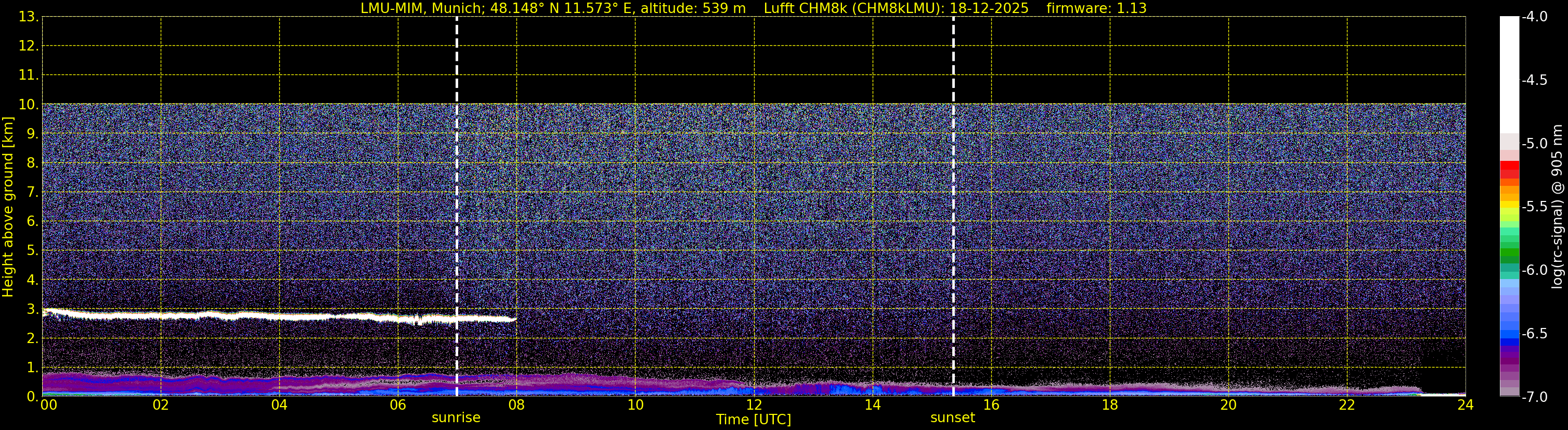Click the "-7.0" colorbar tick label
1568x430 pixels.
point(1535,397)
